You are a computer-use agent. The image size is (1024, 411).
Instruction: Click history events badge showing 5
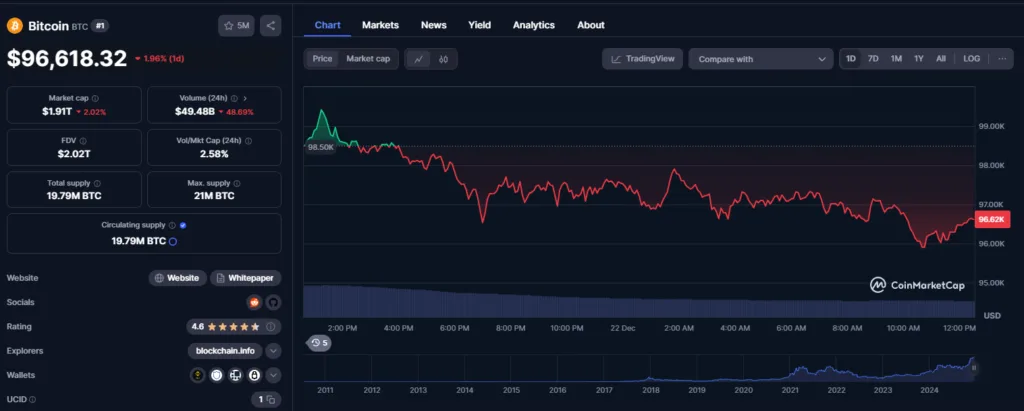coord(319,342)
